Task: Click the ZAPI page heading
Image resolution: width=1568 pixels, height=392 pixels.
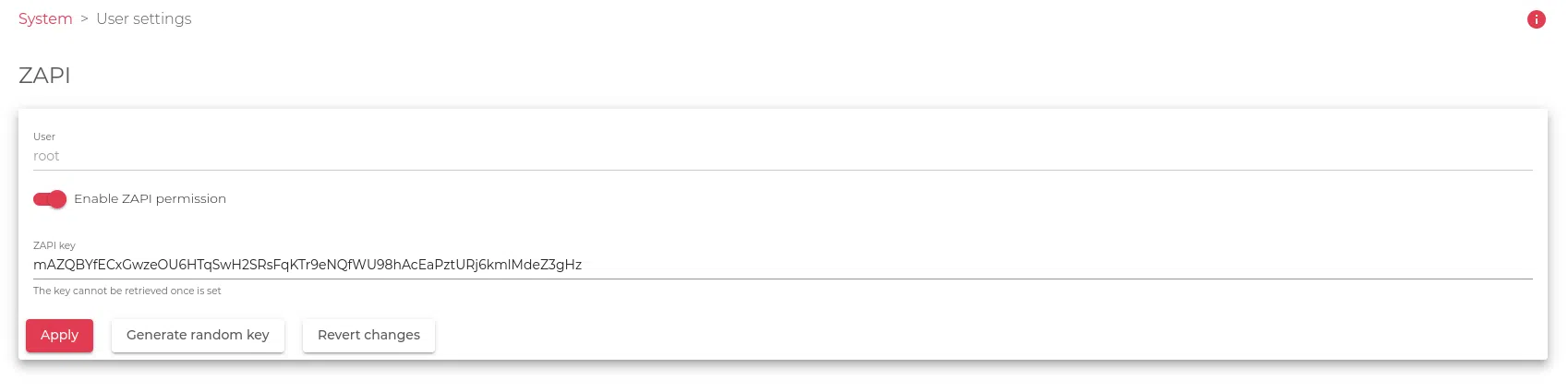Action: click(44, 76)
